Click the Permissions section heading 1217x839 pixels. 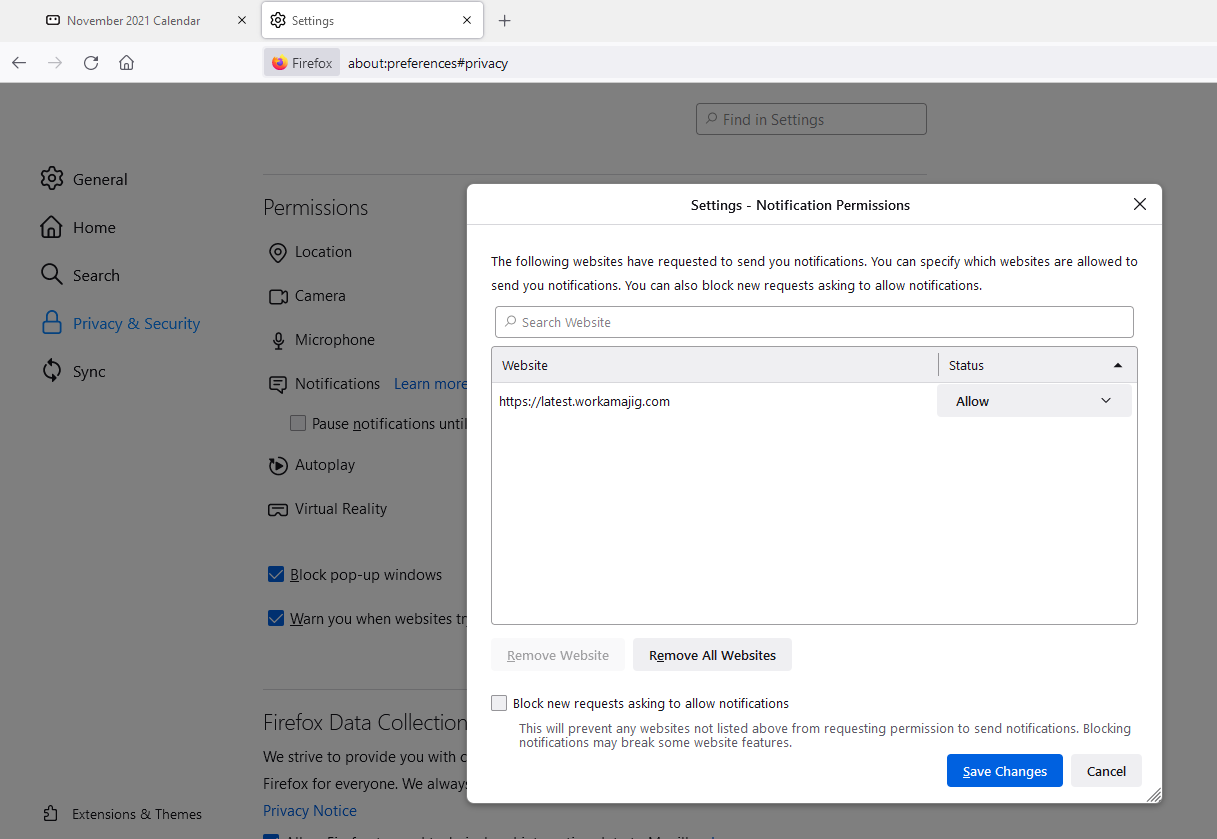click(x=316, y=207)
